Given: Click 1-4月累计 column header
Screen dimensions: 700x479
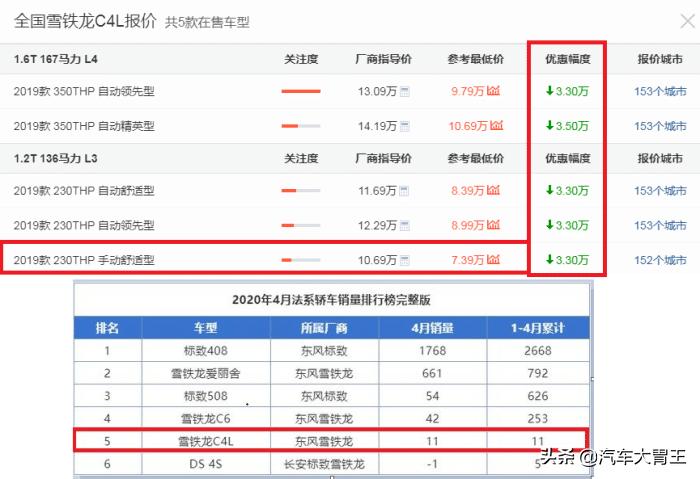Looking at the screenshot, I should pyautogui.click(x=538, y=328).
